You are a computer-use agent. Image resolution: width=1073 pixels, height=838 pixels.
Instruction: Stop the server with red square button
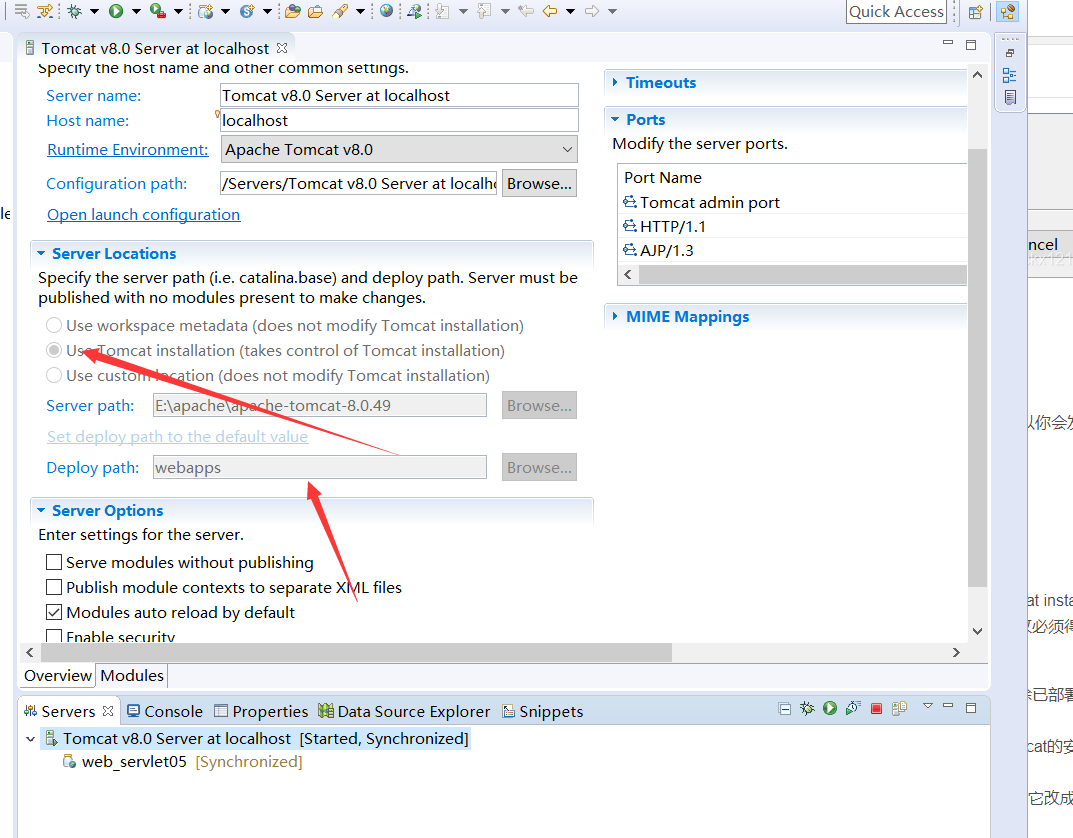coord(876,709)
